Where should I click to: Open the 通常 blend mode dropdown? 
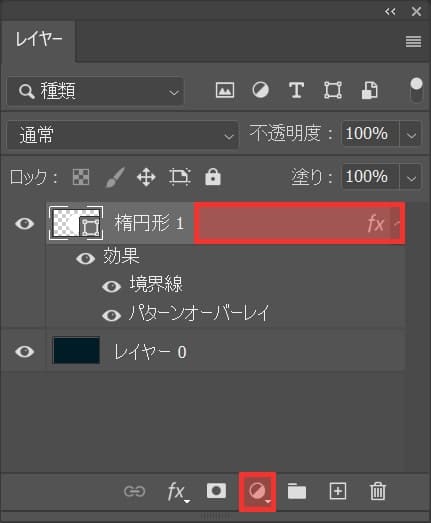(122, 135)
